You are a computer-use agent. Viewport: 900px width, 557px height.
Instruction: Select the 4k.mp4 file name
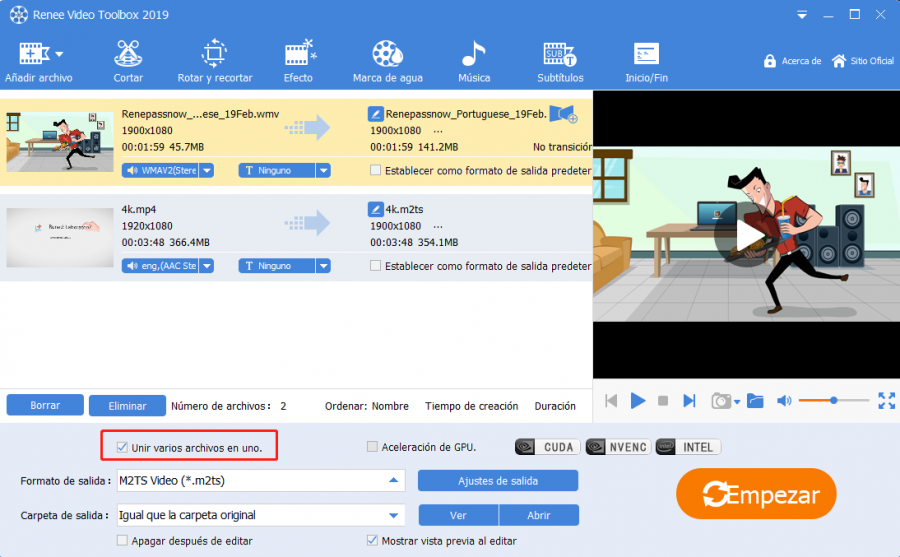138,210
